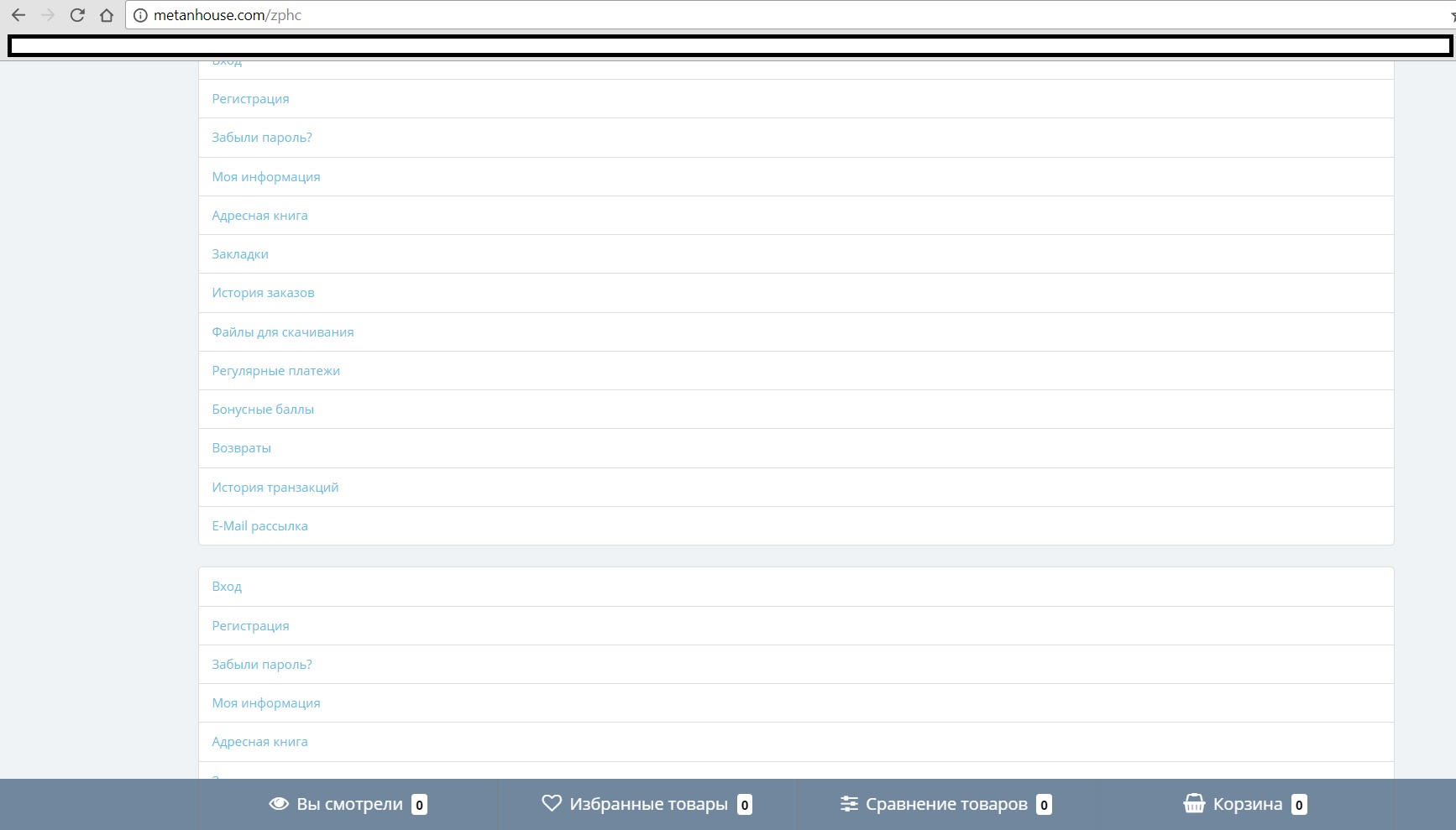
Task: Open Закладки link
Action: (x=240, y=254)
